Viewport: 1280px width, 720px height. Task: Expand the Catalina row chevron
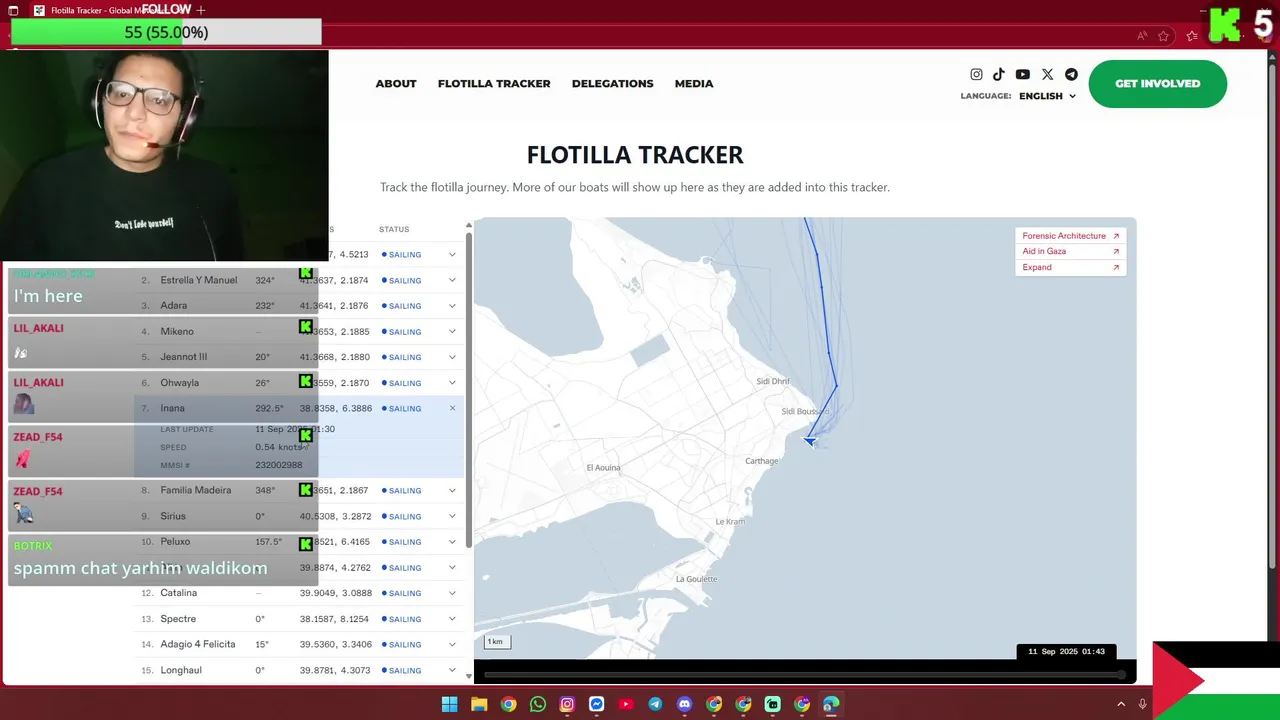[x=452, y=593]
